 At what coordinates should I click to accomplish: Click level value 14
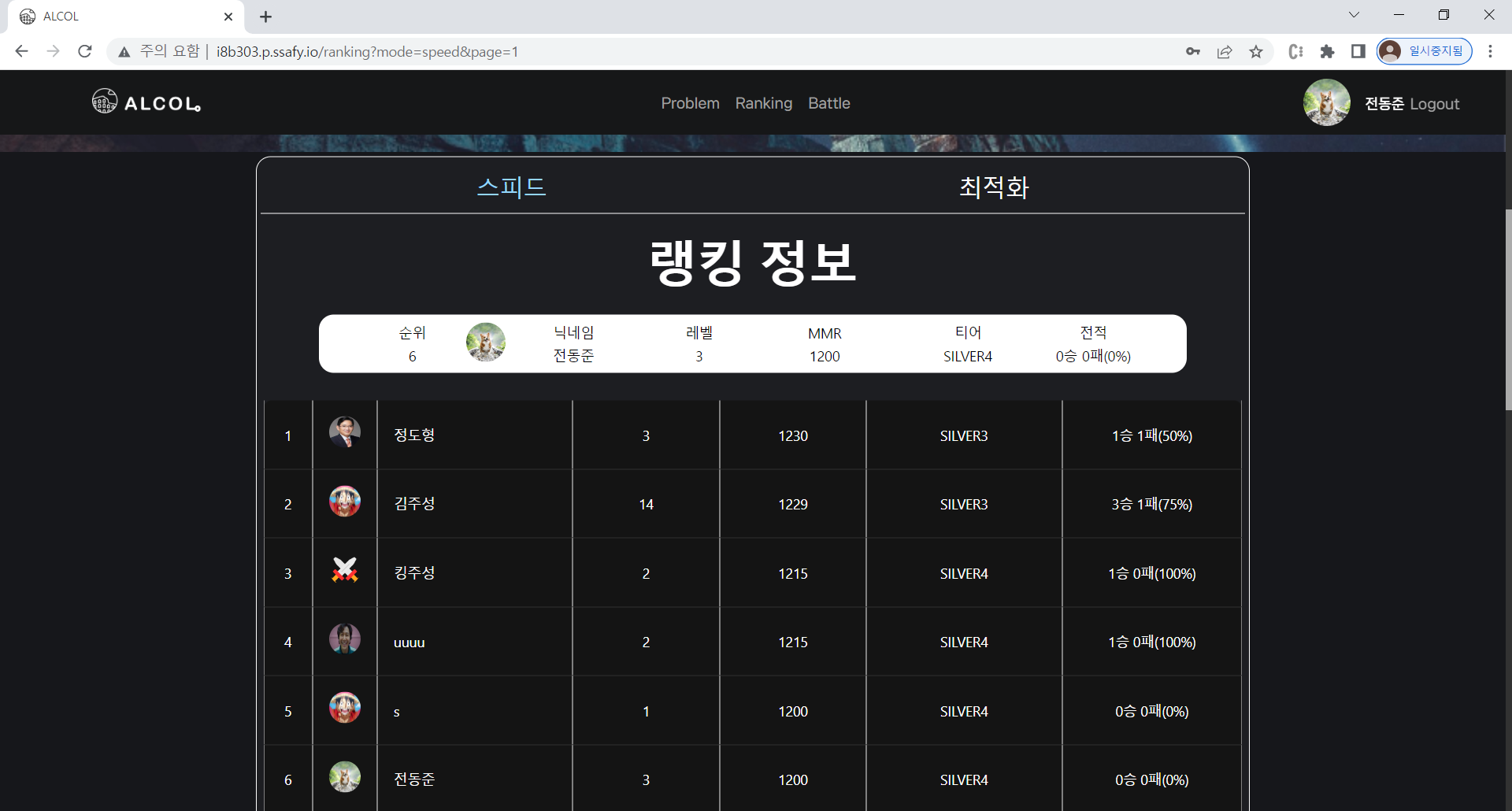click(x=647, y=505)
